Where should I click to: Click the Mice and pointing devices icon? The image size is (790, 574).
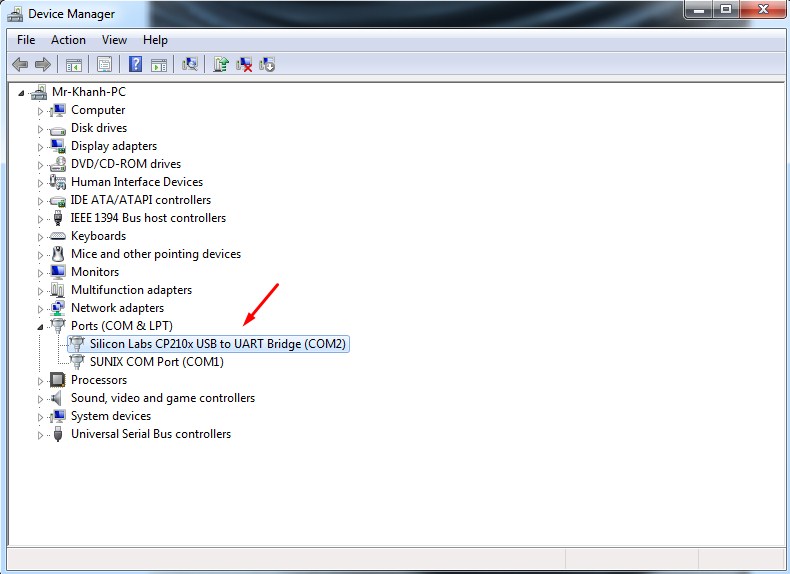pyautogui.click(x=58, y=254)
